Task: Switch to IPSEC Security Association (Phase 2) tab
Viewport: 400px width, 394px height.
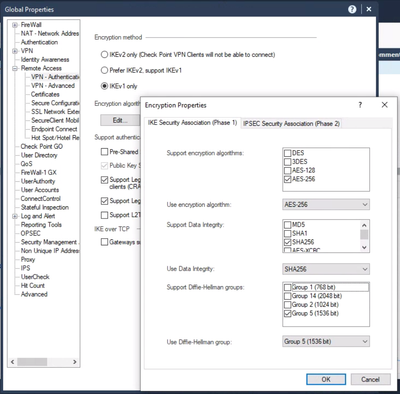Action: point(291,124)
